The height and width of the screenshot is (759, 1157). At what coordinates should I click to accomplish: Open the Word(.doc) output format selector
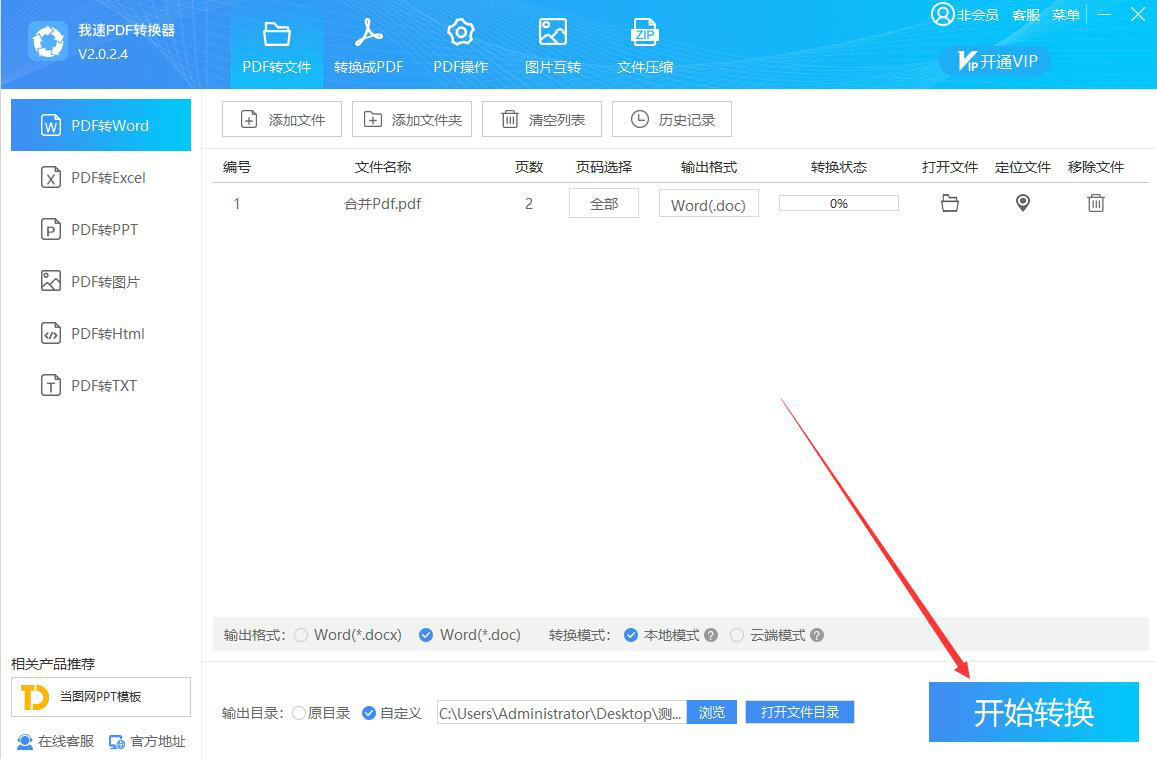pyautogui.click(x=708, y=205)
